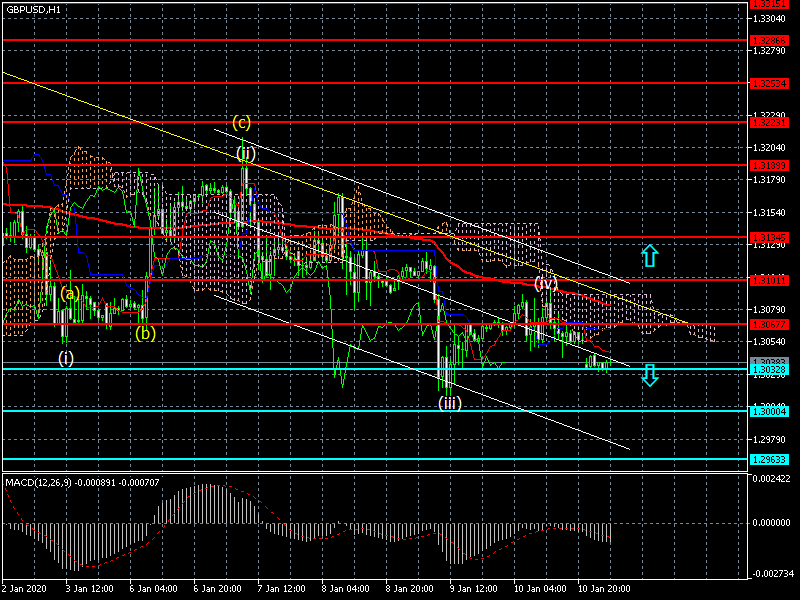Select the 1.31899 red price level label
The image size is (800, 600).
coord(769,165)
